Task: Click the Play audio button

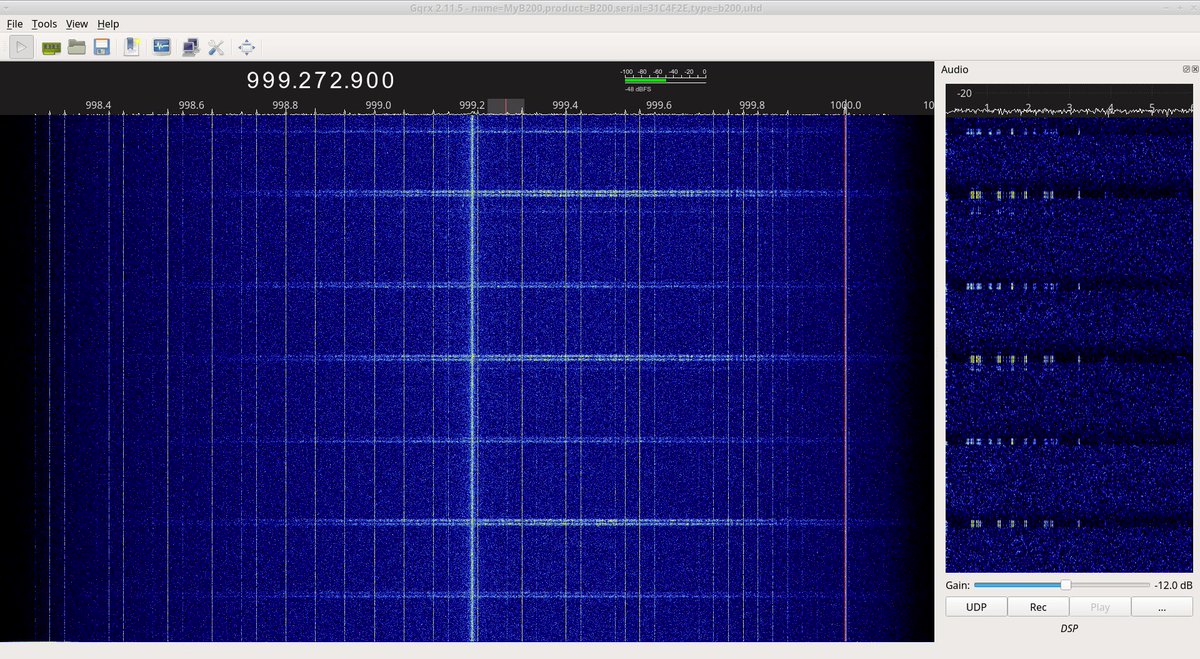Action: [x=1100, y=607]
